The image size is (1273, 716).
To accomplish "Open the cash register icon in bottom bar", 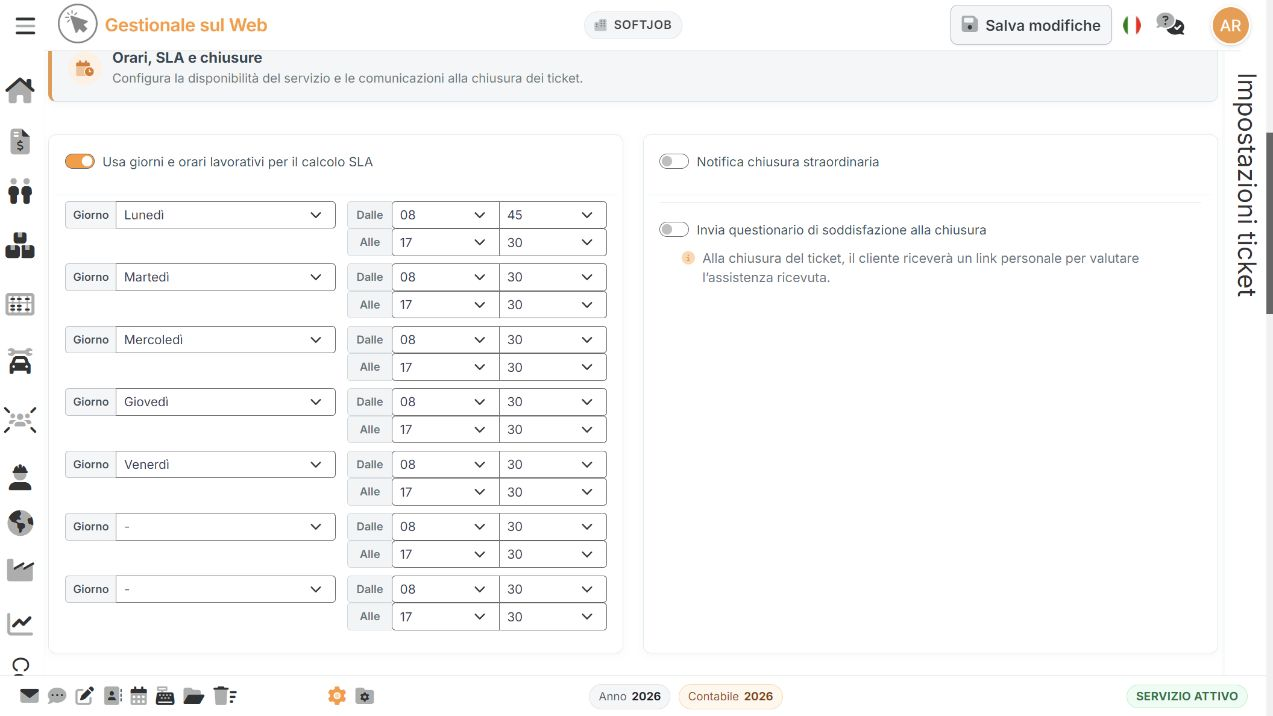I will (x=165, y=696).
